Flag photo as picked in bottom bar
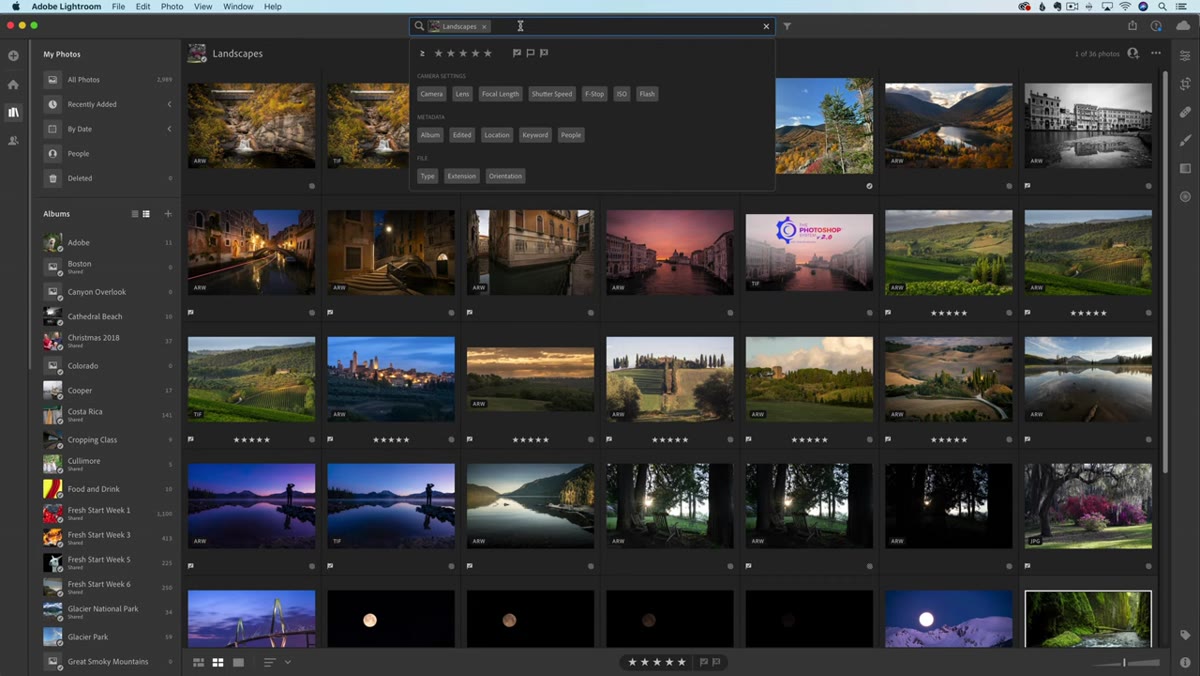This screenshot has width=1200, height=676. 704,662
